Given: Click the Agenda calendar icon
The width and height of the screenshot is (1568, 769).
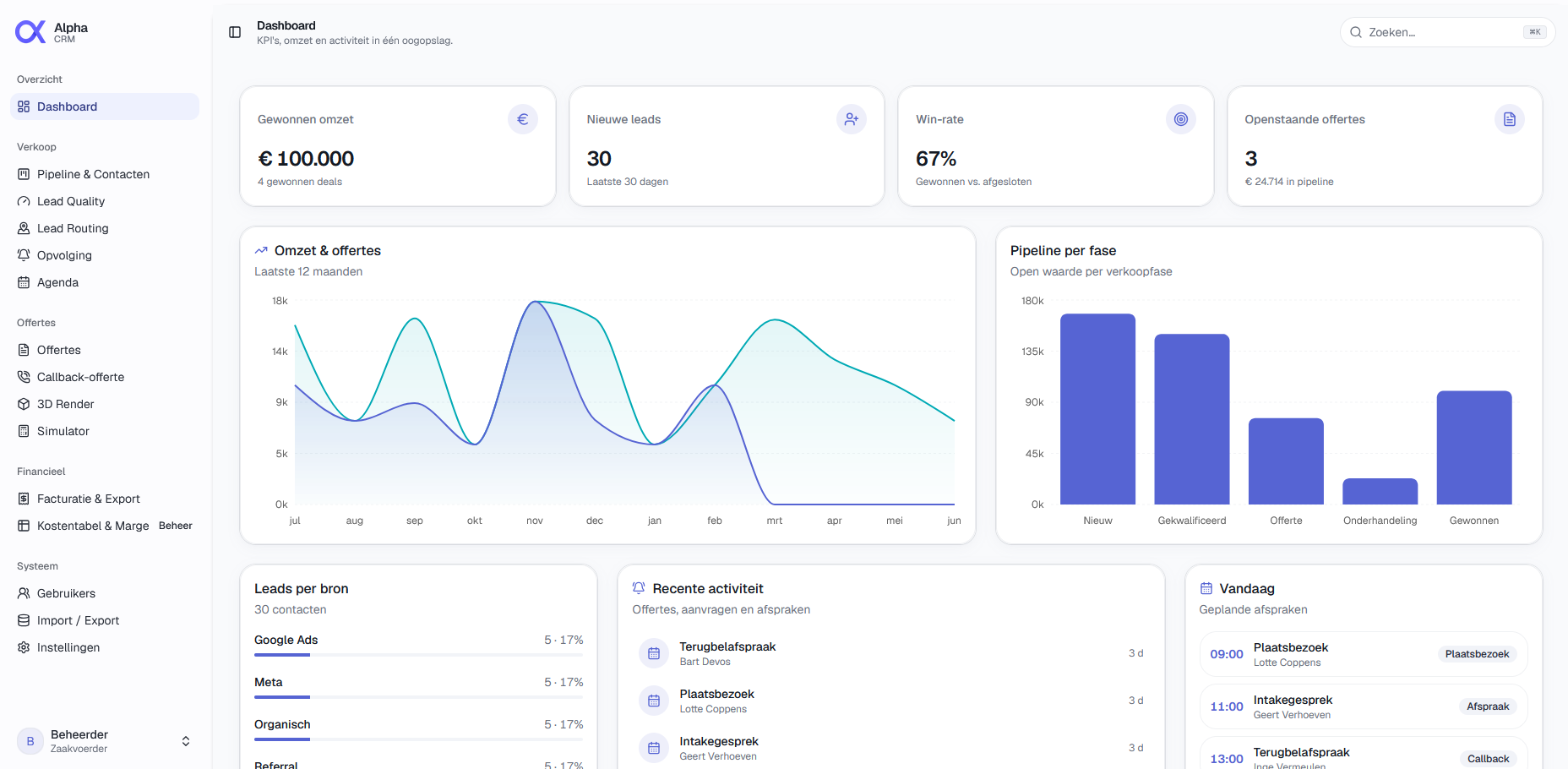Looking at the screenshot, I should [24, 282].
